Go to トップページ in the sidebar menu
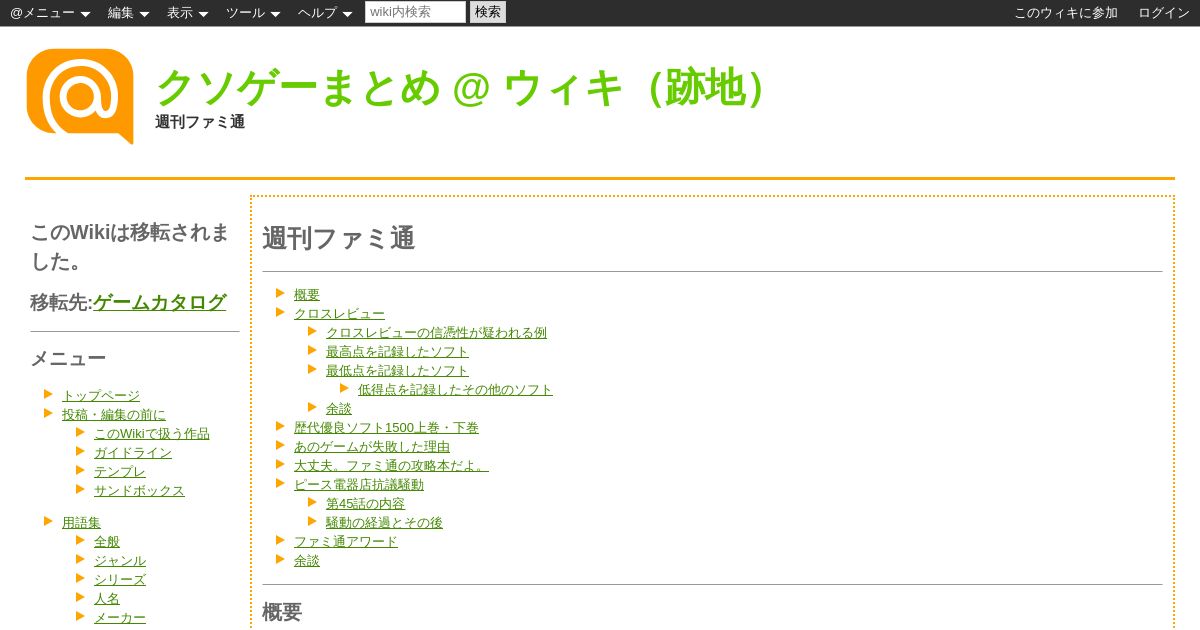The image size is (1200, 630). point(101,396)
